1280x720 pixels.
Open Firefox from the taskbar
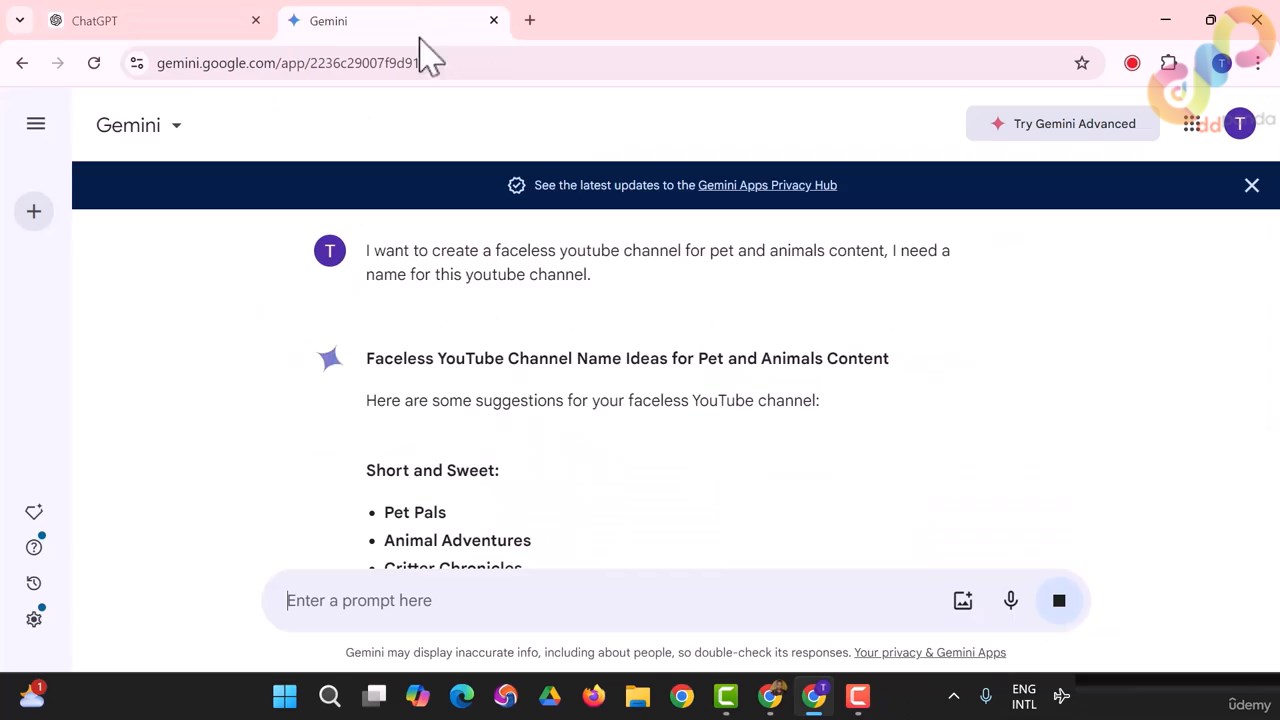click(594, 696)
